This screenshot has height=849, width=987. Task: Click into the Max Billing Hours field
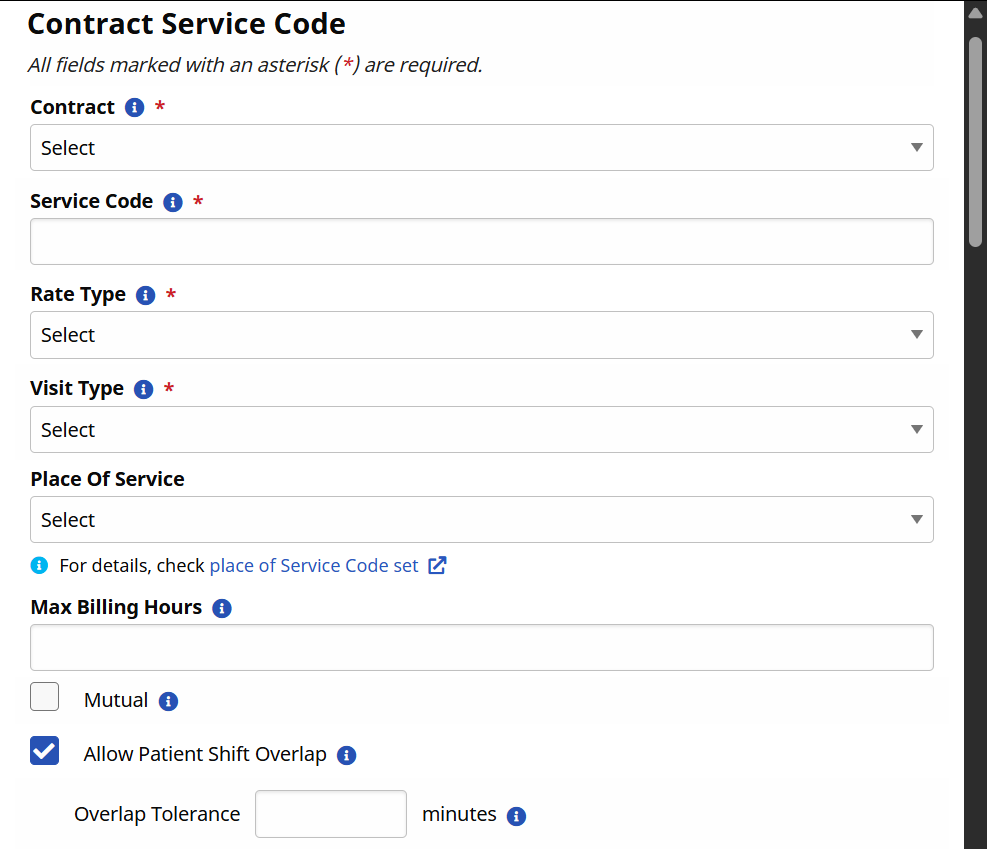coord(481,648)
